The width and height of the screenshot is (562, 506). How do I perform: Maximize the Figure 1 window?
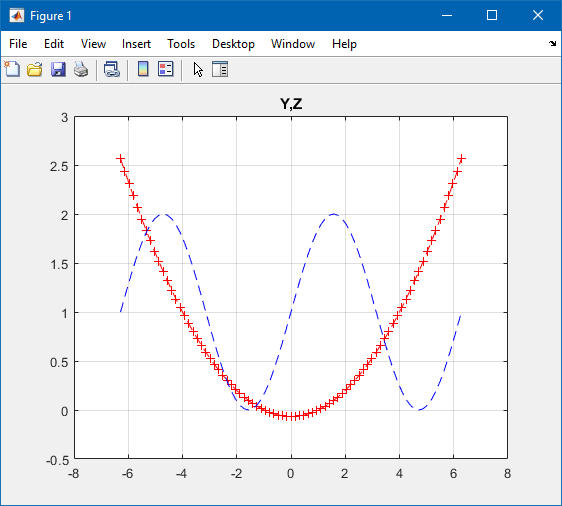pyautogui.click(x=492, y=15)
